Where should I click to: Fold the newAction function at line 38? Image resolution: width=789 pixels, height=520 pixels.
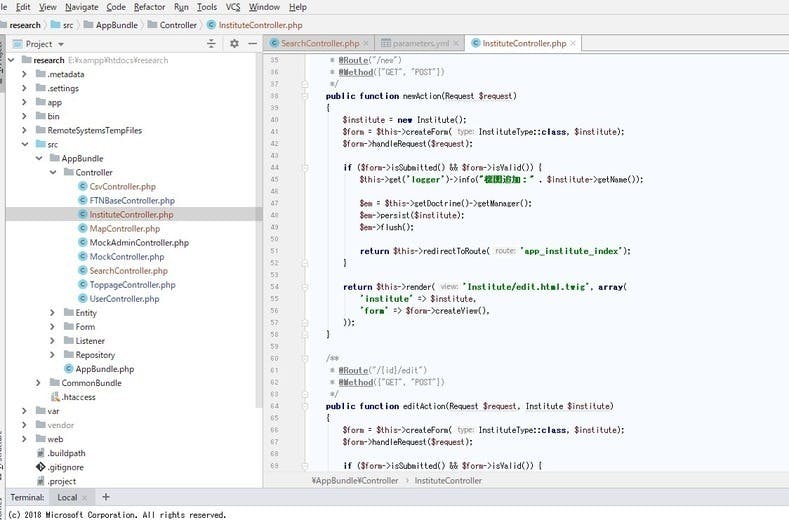[x=306, y=96]
